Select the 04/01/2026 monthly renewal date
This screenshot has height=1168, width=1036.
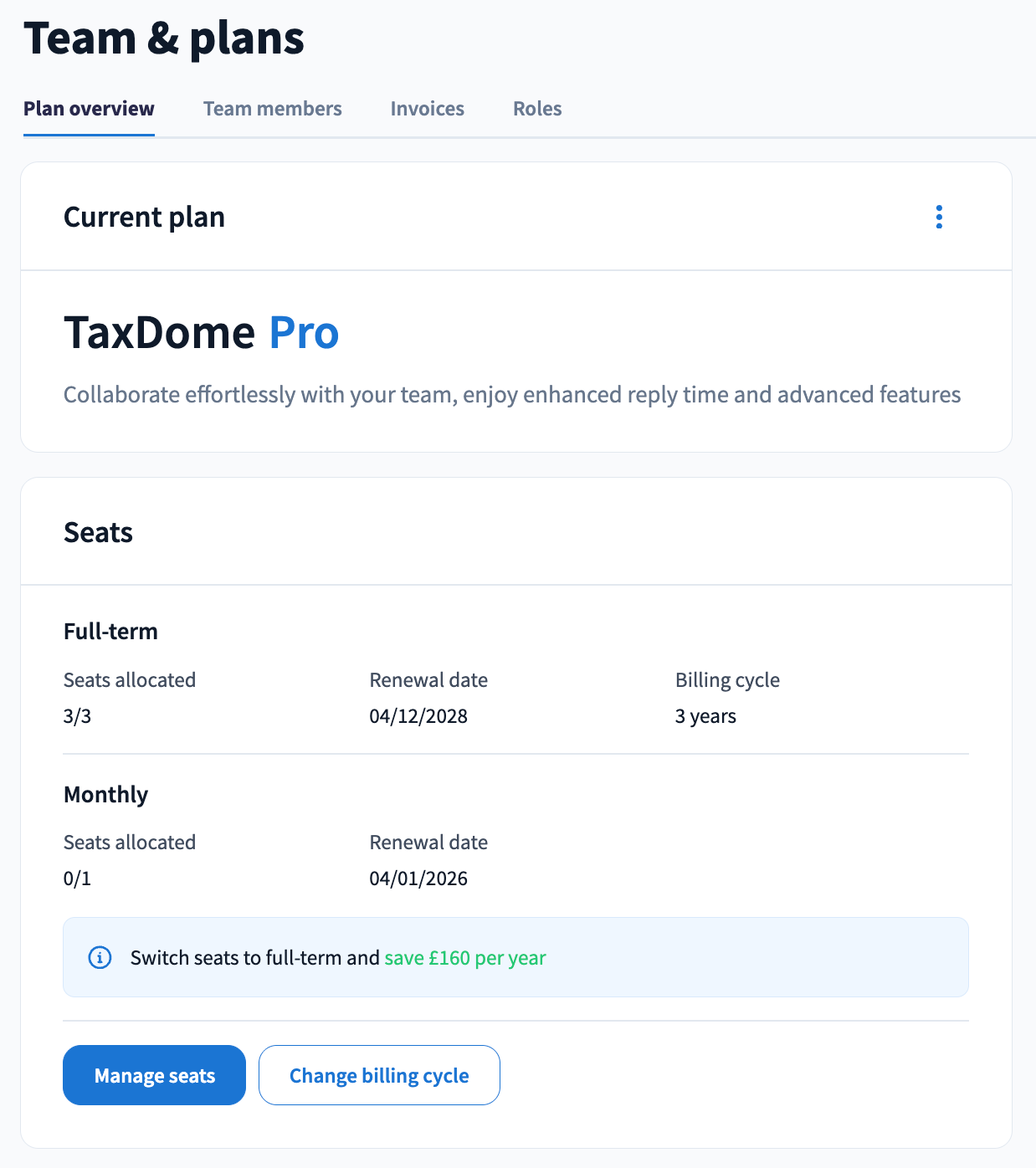coord(418,879)
